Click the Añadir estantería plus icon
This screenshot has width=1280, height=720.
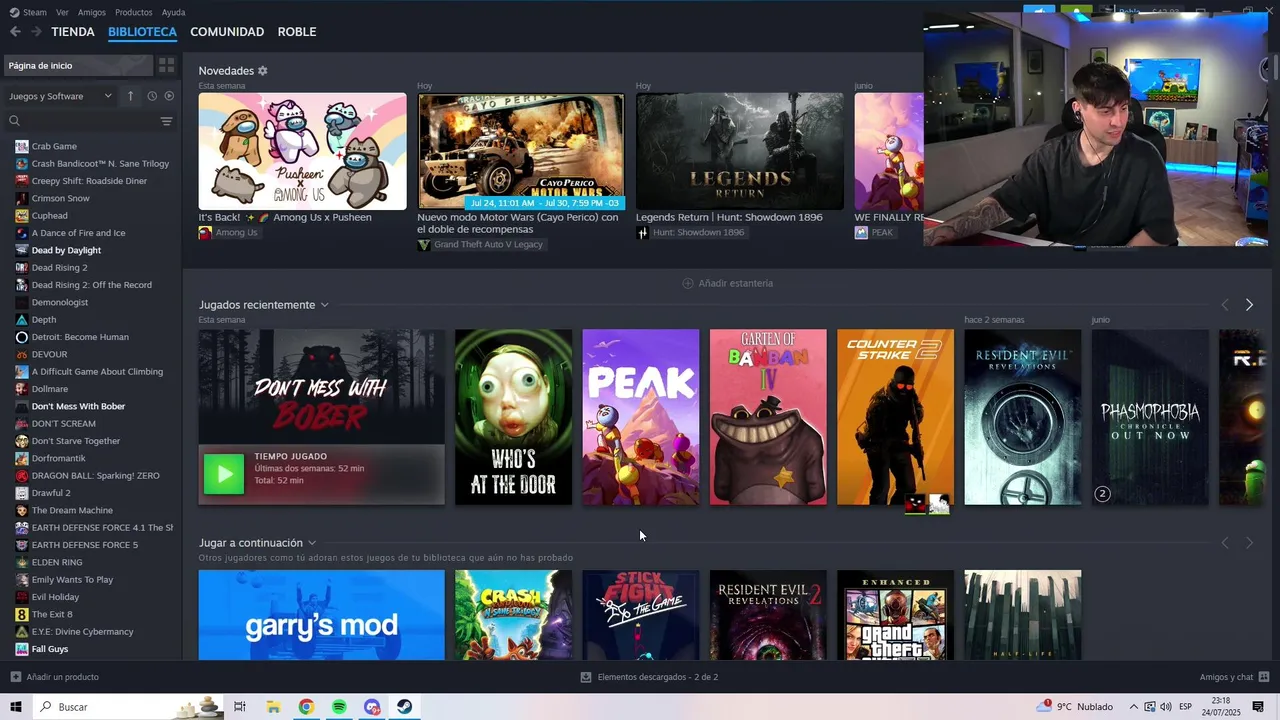[x=687, y=283]
